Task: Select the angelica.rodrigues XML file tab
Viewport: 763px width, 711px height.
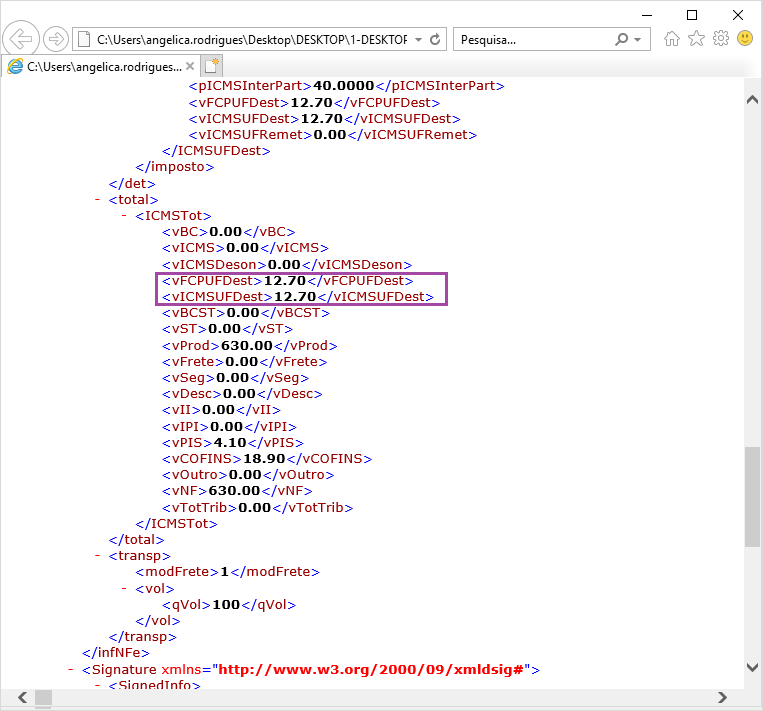Action: click(x=100, y=66)
